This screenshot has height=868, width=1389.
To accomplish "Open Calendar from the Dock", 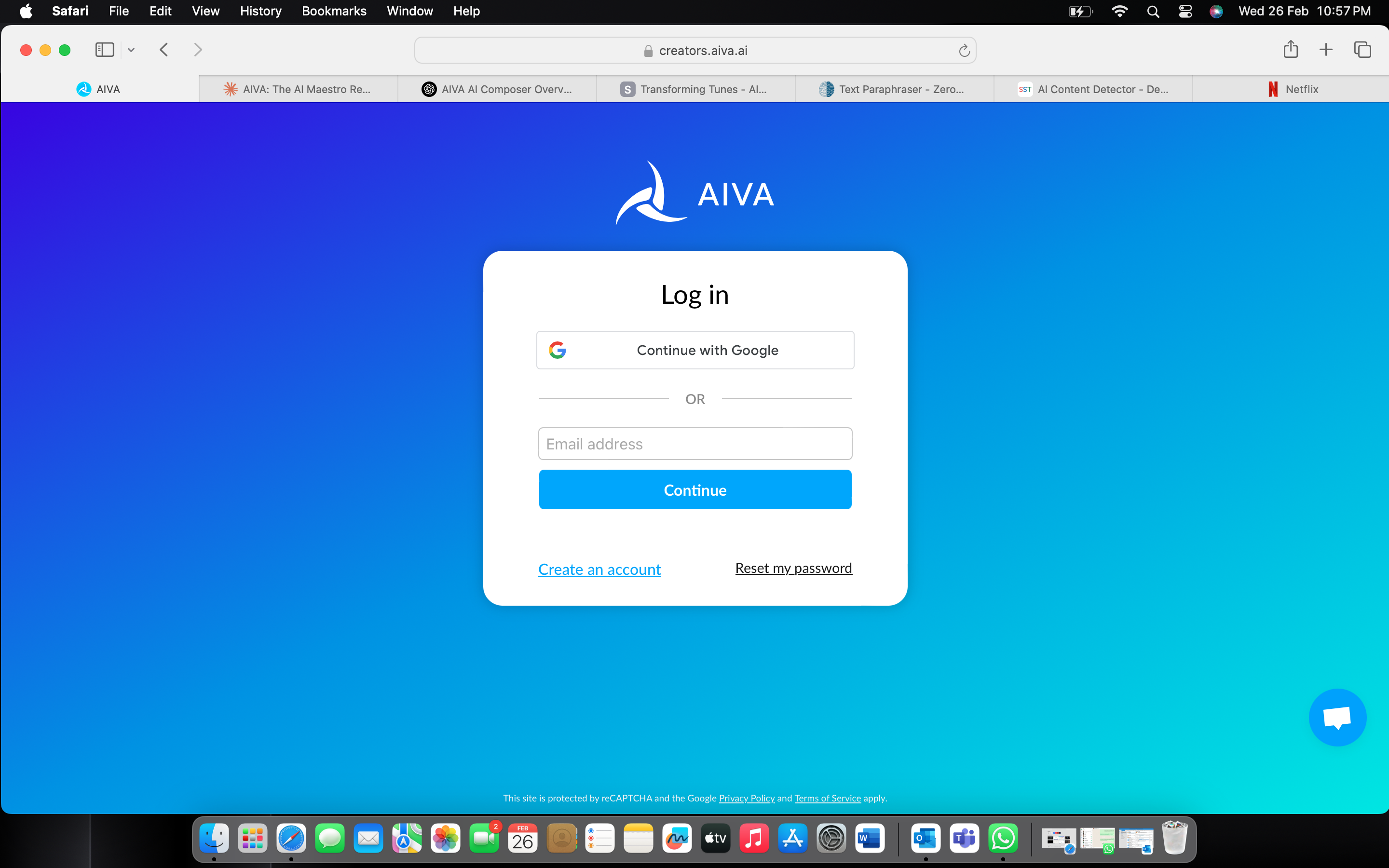I will 522,839.
